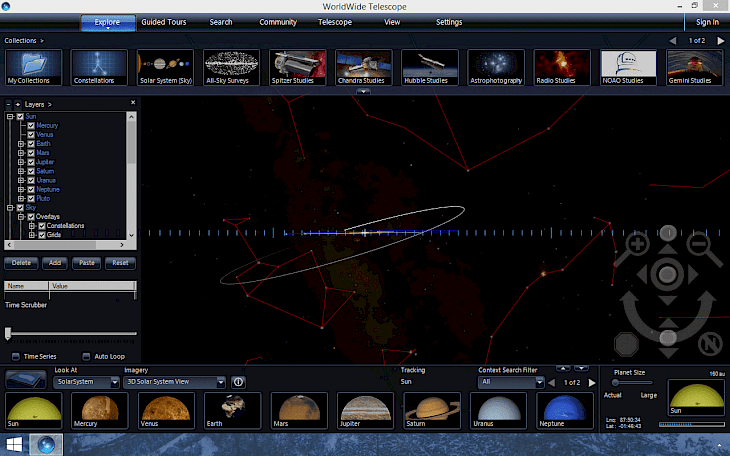
Task: Open Spitzer Studies collection
Action: click(297, 68)
